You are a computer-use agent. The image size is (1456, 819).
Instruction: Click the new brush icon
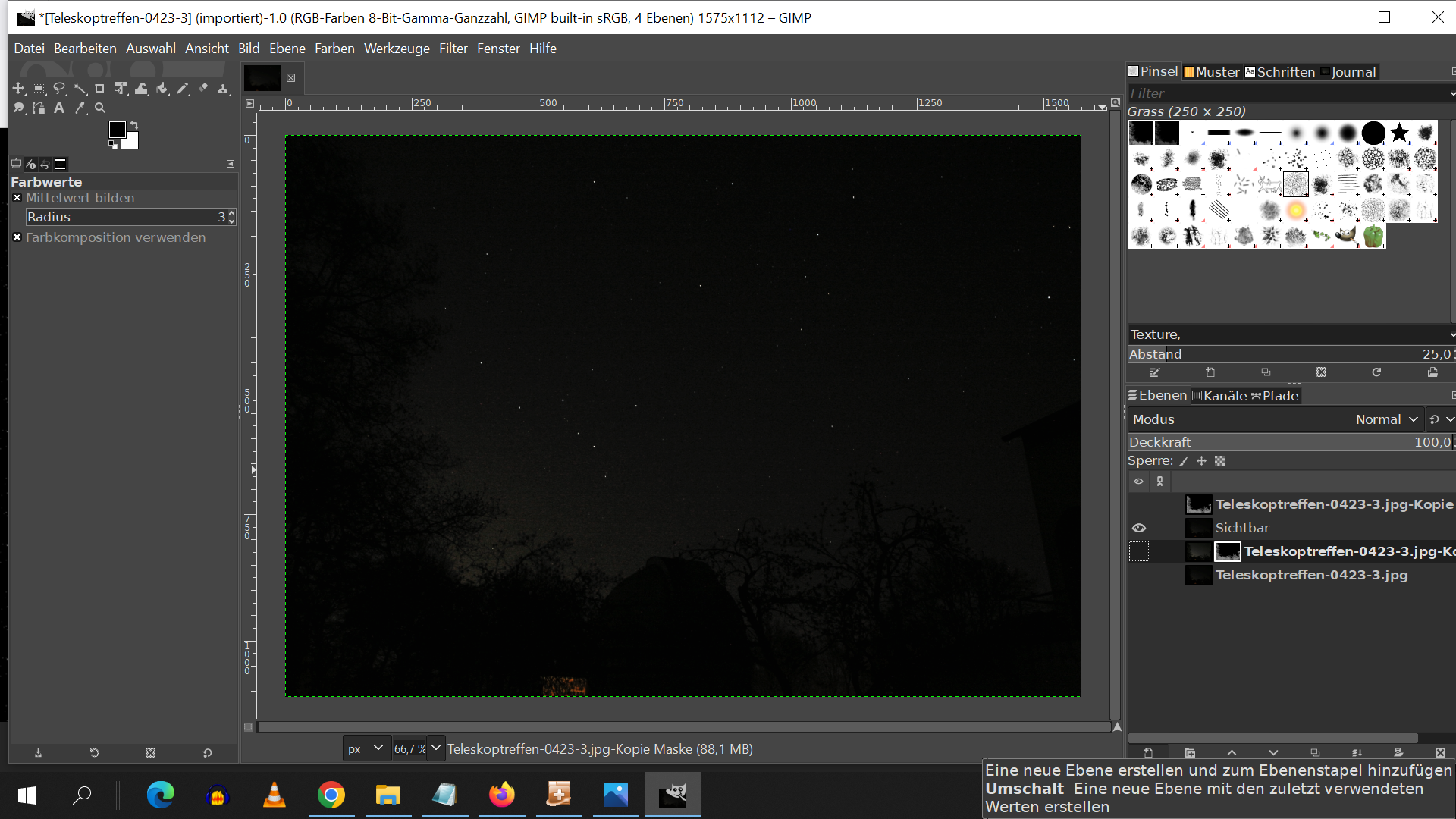tap(1210, 372)
